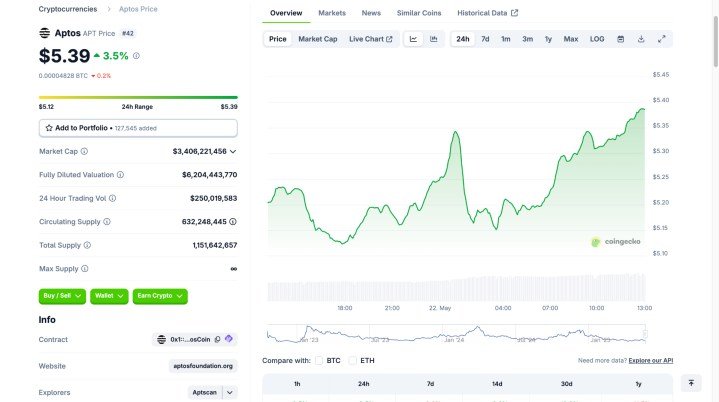Open the Wallet dropdown

[109, 296]
